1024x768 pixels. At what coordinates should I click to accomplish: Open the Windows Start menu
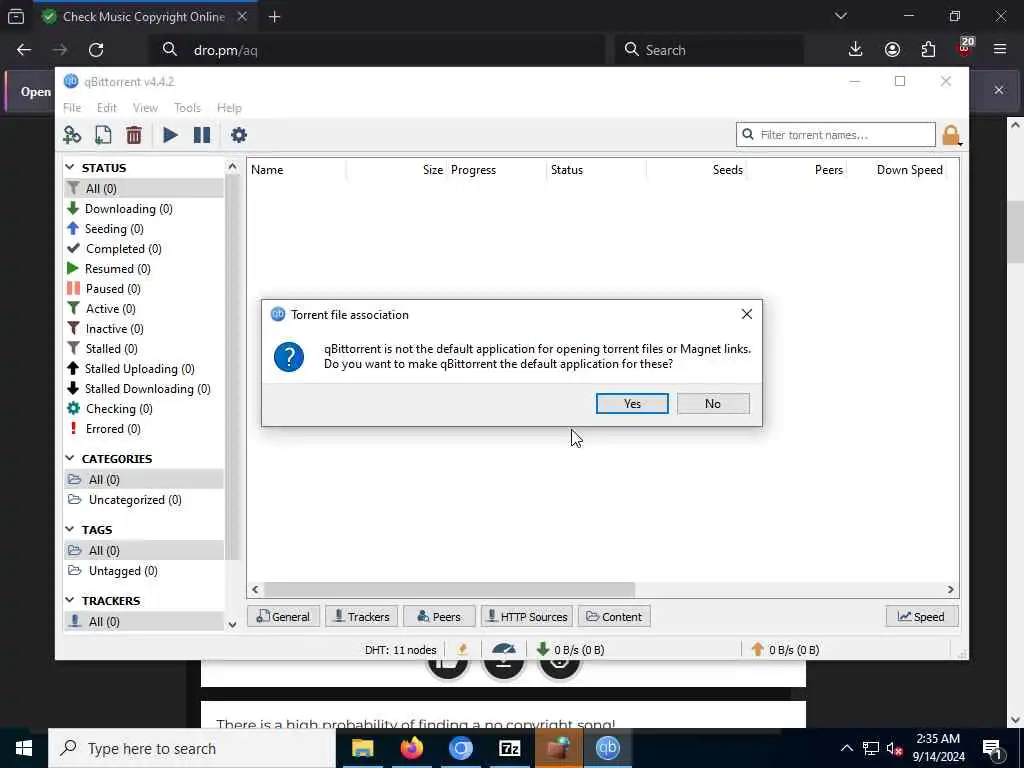coord(24,748)
